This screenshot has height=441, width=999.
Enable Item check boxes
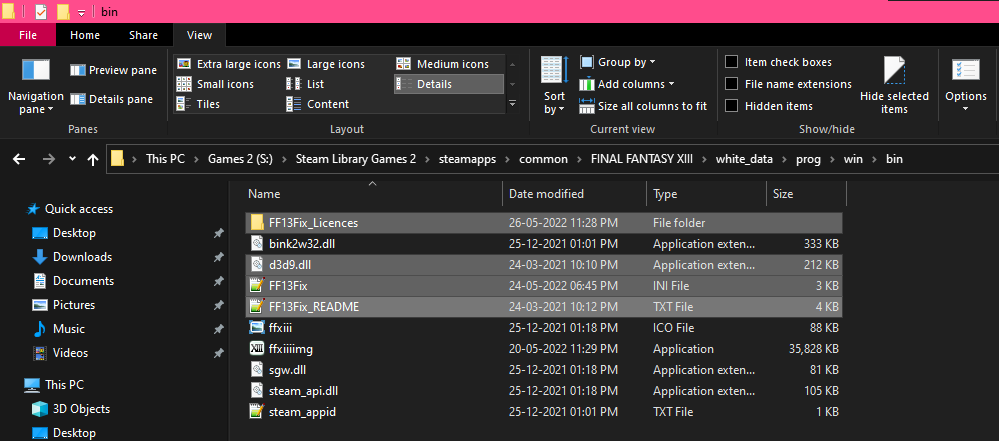pos(732,62)
